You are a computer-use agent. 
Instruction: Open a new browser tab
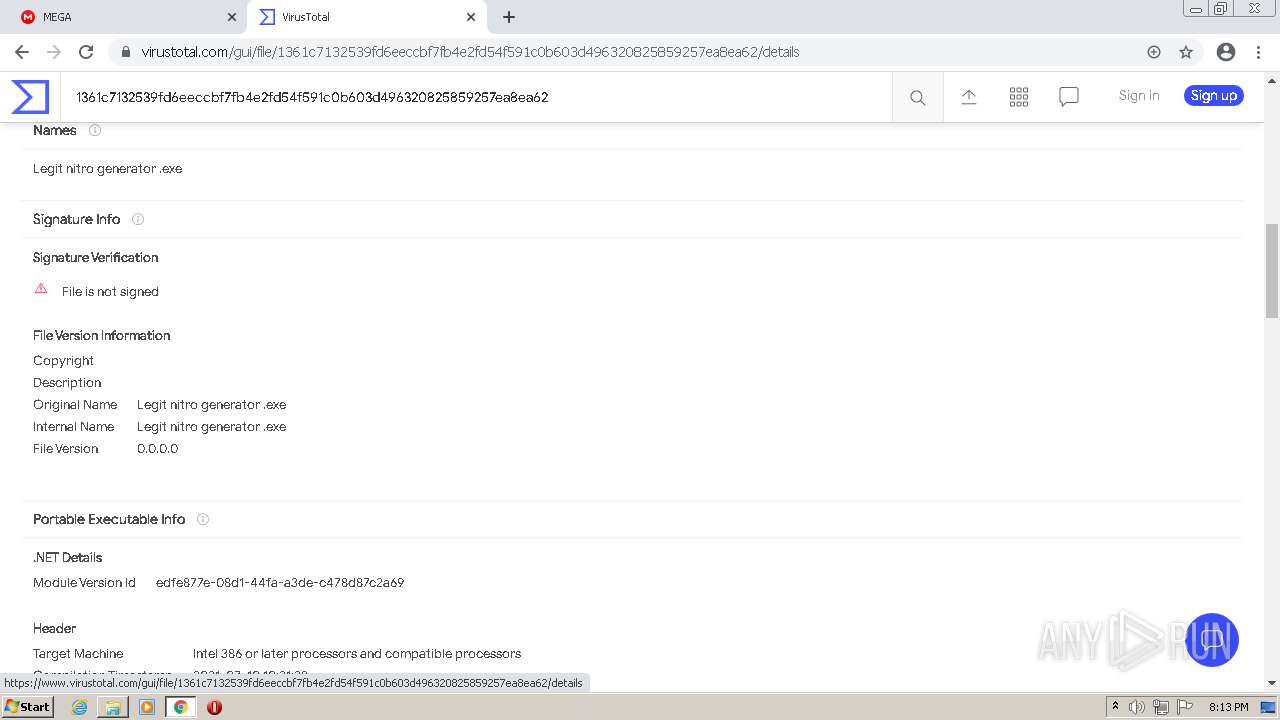[x=509, y=17]
